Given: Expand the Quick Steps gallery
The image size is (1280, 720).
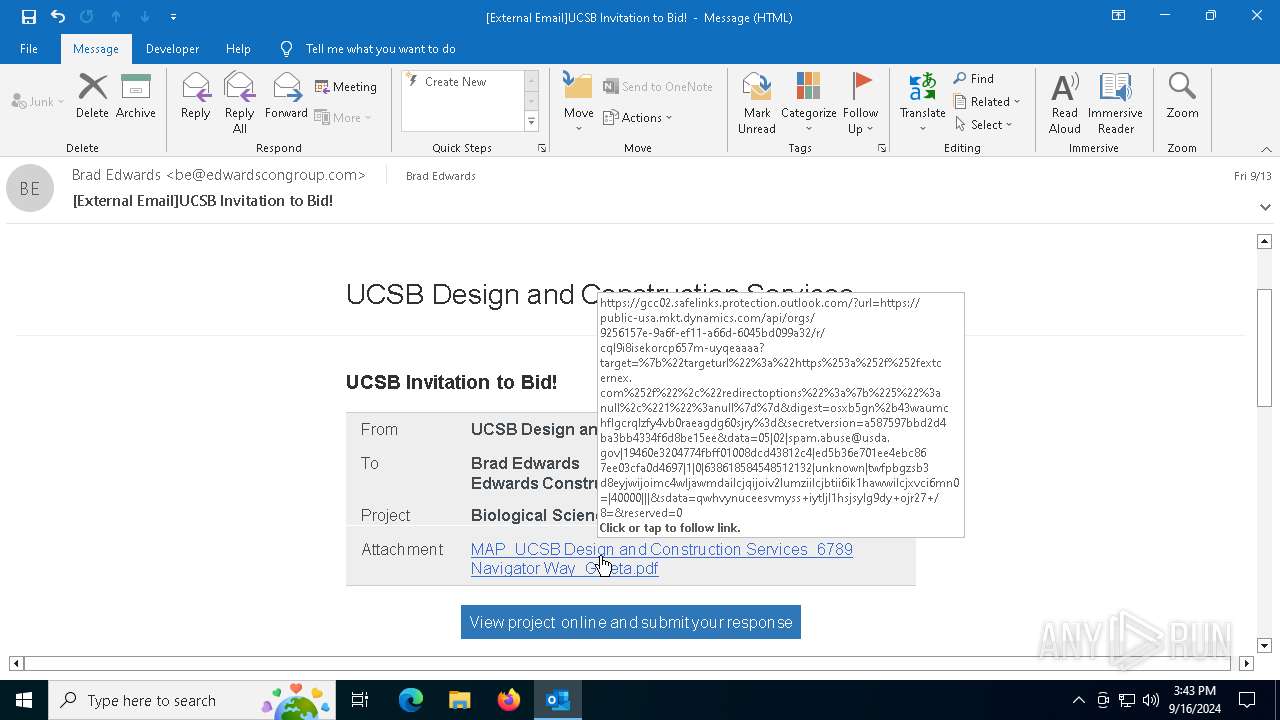Looking at the screenshot, I should coord(531,122).
